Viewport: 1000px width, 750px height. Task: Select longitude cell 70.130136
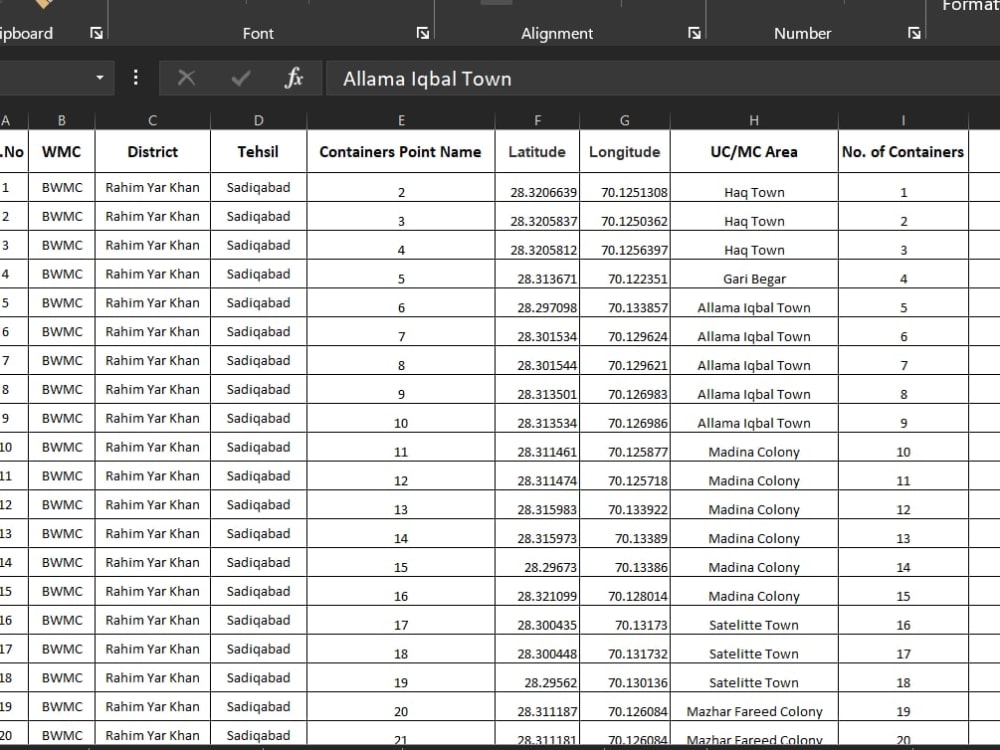point(625,678)
